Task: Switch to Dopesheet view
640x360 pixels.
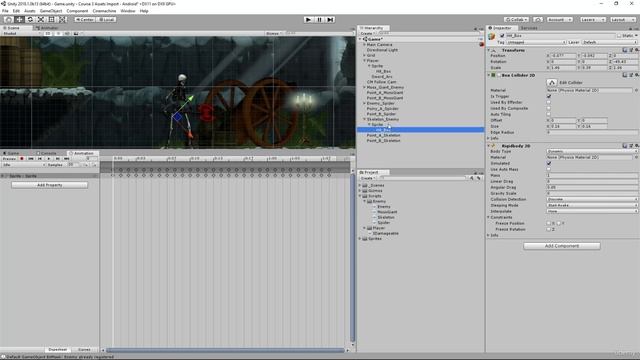Action: [58, 349]
